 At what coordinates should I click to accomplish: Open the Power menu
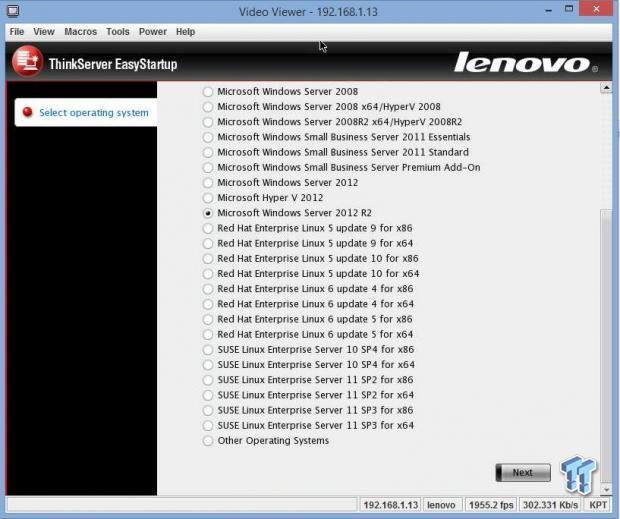tap(153, 32)
